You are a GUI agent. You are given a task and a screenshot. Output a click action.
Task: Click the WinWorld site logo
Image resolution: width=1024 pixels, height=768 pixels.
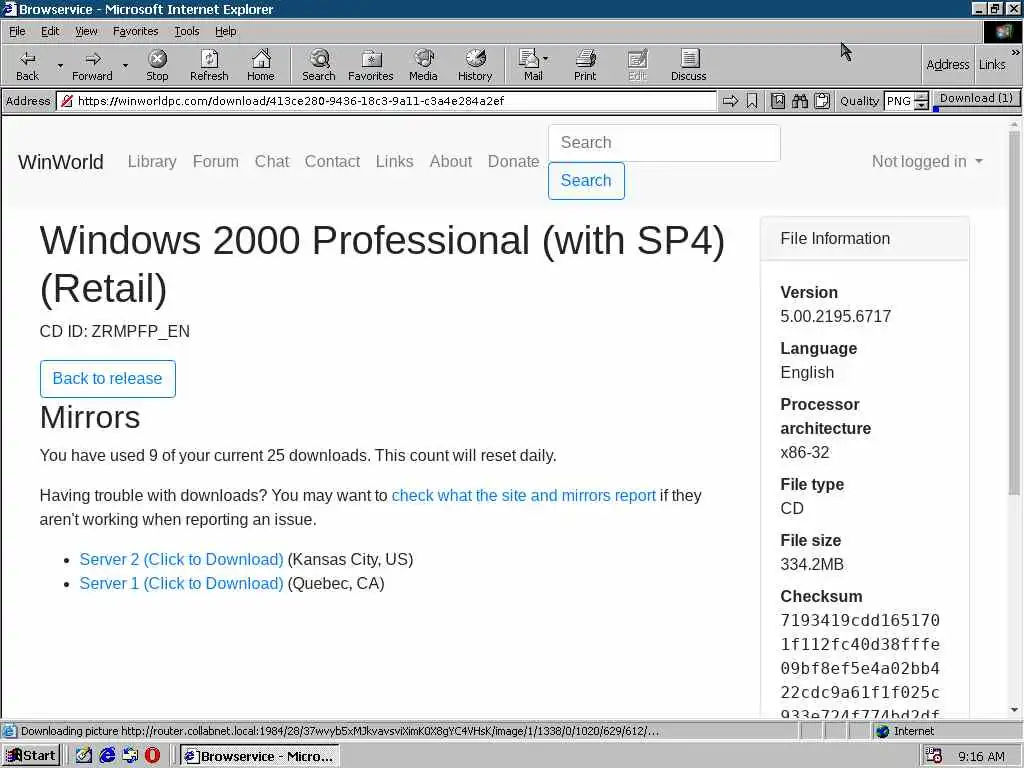point(61,161)
